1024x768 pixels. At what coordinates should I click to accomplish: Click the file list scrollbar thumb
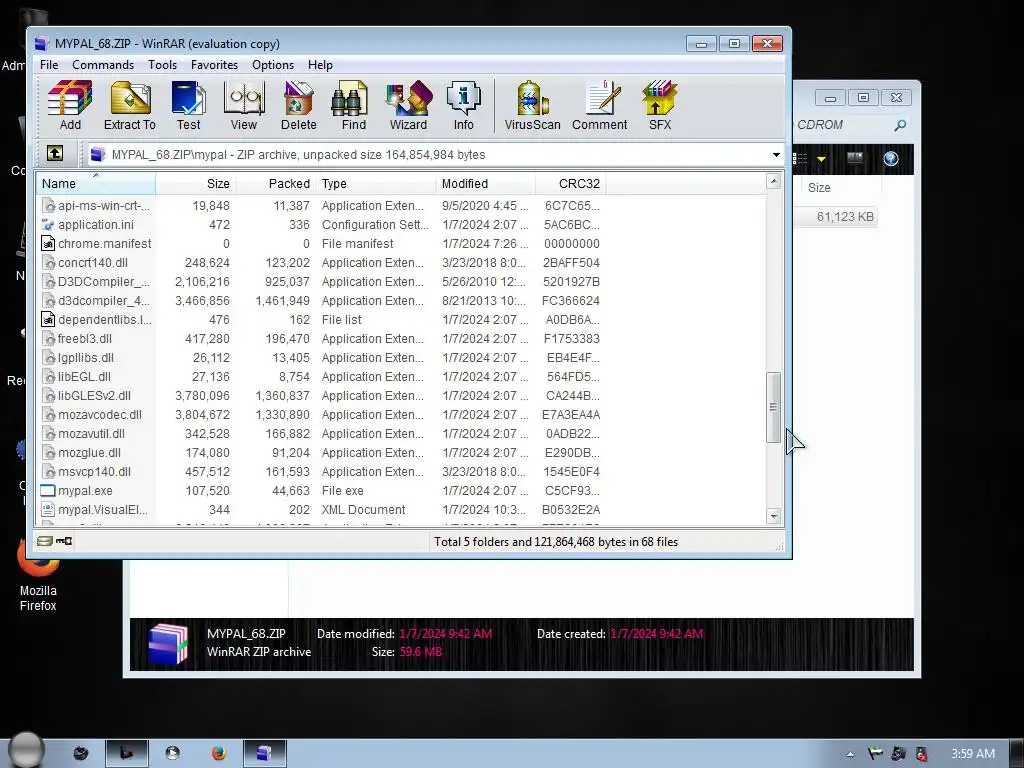774,408
